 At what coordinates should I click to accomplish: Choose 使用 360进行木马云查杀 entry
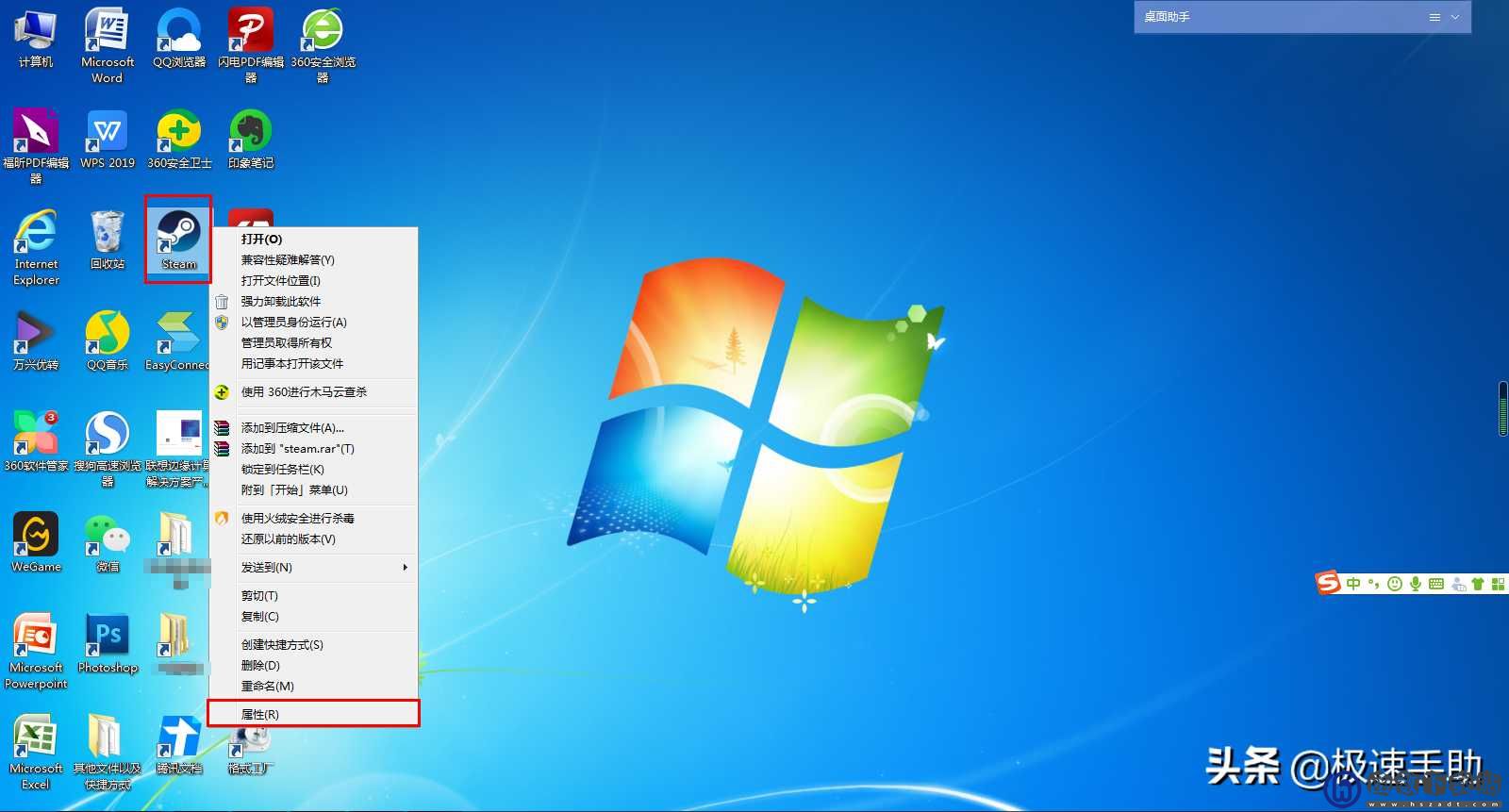click(314, 392)
